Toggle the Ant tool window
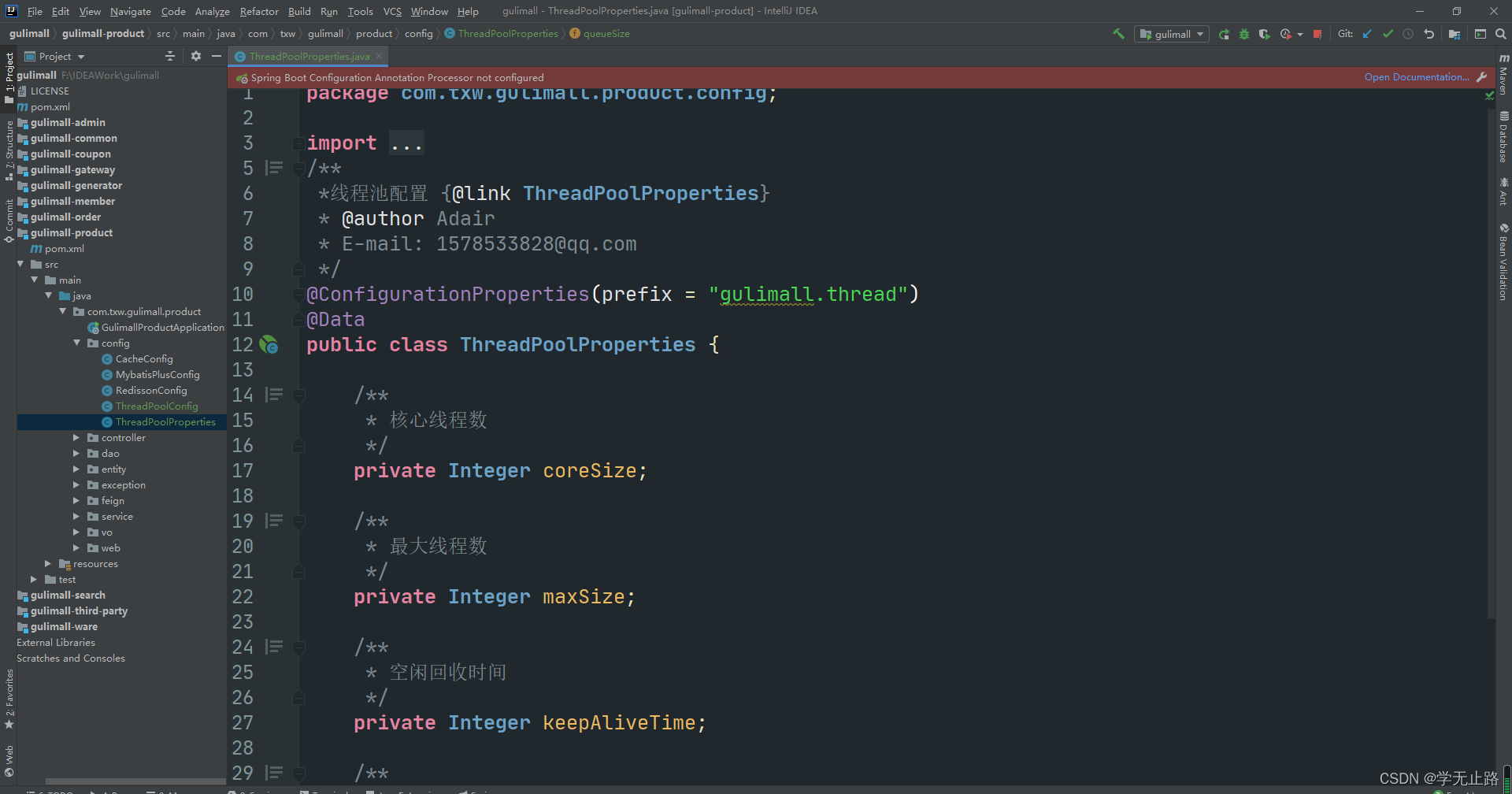This screenshot has height=794, width=1512. [x=1503, y=191]
